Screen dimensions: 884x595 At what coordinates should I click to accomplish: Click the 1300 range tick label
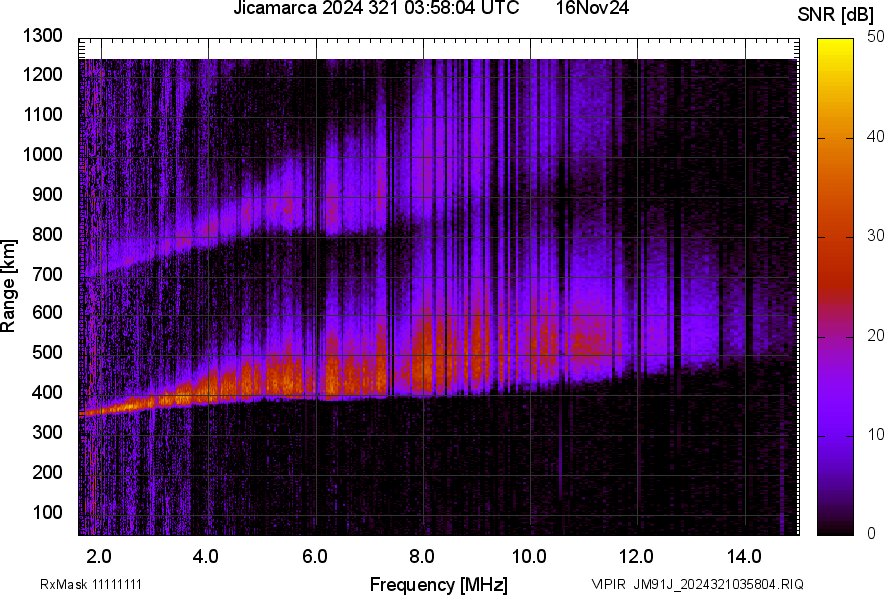point(42,36)
